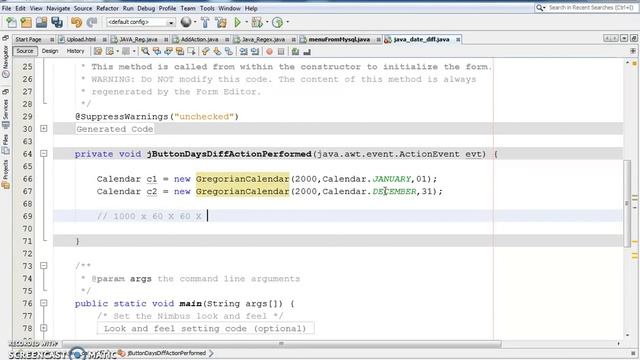Click the Last Edit icon in editor toolbar
The height and width of the screenshot is (360, 640).
(98, 51)
